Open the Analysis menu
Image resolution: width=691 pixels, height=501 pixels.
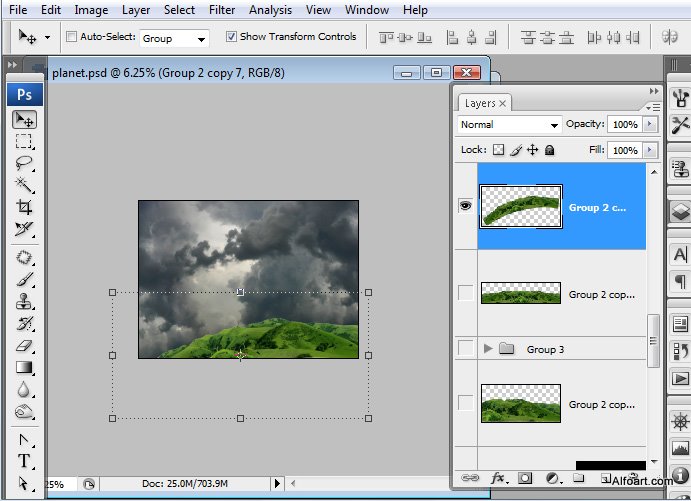click(x=270, y=10)
